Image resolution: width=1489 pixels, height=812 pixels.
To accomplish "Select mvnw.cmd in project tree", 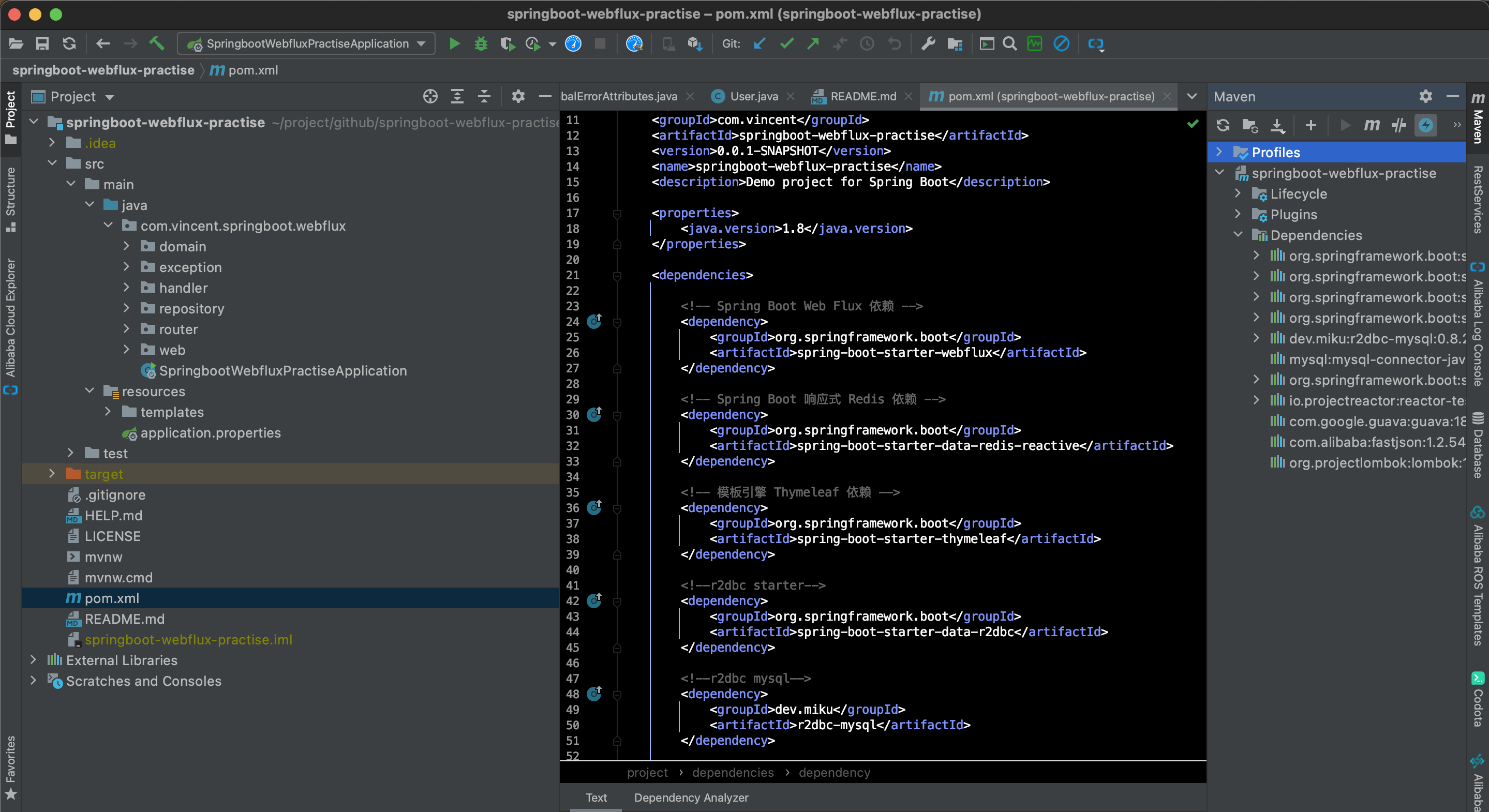I will pyautogui.click(x=110, y=577).
